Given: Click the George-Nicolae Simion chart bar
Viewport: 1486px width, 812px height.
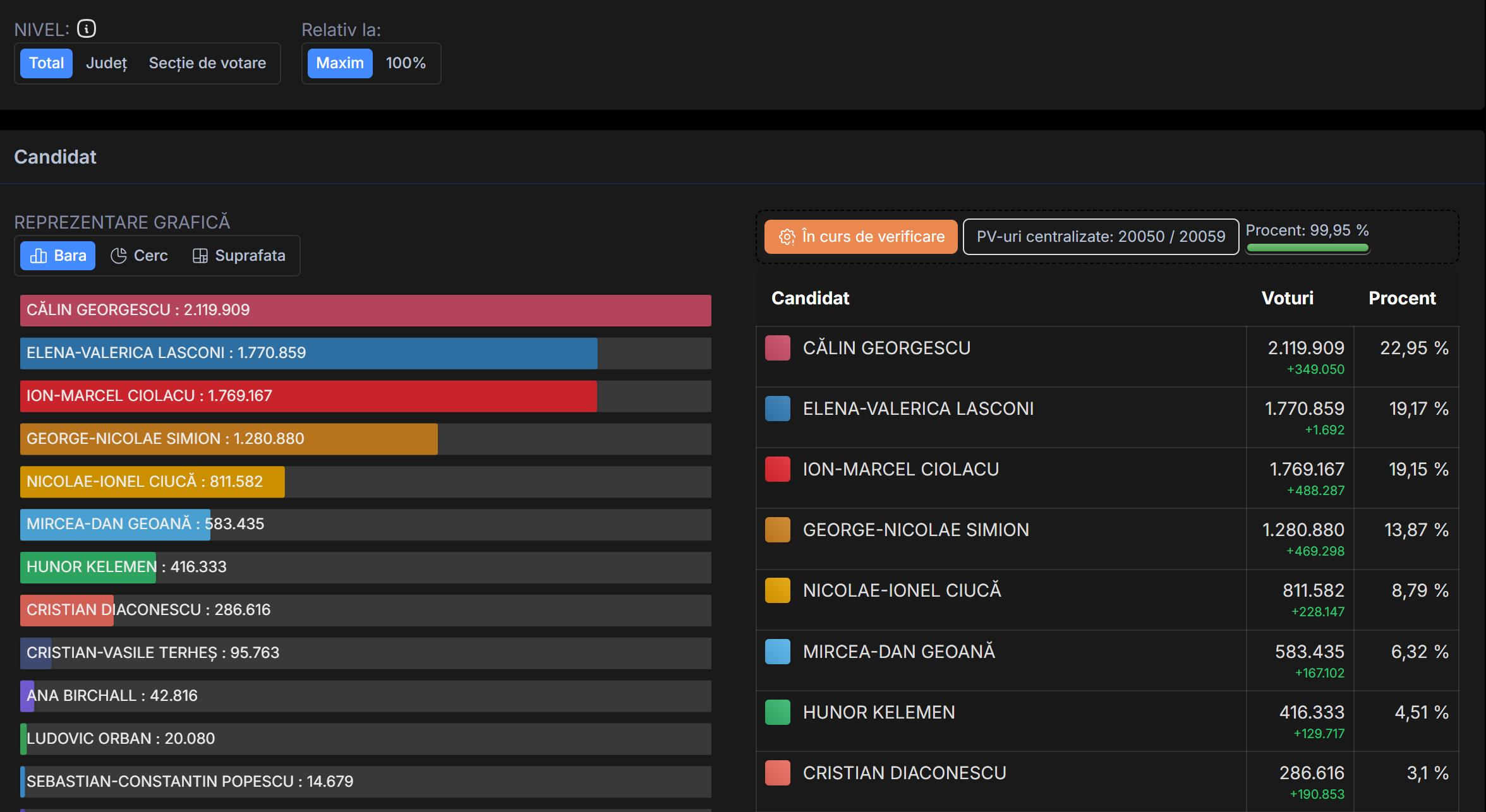Looking at the screenshot, I should point(229,439).
